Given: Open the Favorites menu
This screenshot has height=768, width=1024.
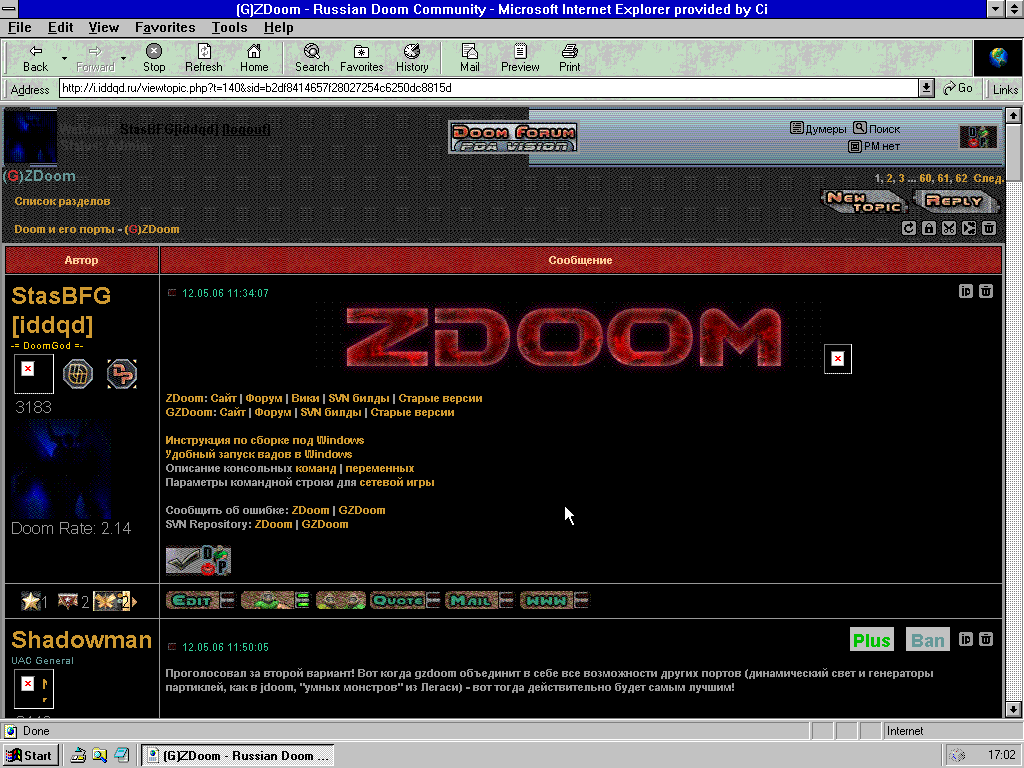Looking at the screenshot, I should pos(165,27).
